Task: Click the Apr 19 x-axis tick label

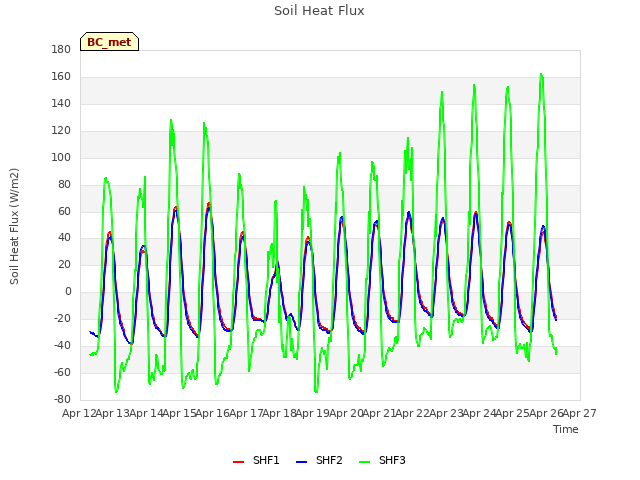Action: 312,413
